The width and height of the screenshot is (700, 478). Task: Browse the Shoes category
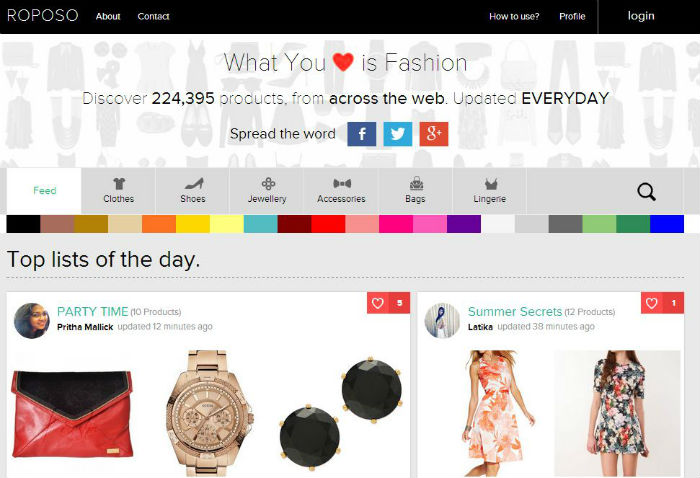point(192,191)
